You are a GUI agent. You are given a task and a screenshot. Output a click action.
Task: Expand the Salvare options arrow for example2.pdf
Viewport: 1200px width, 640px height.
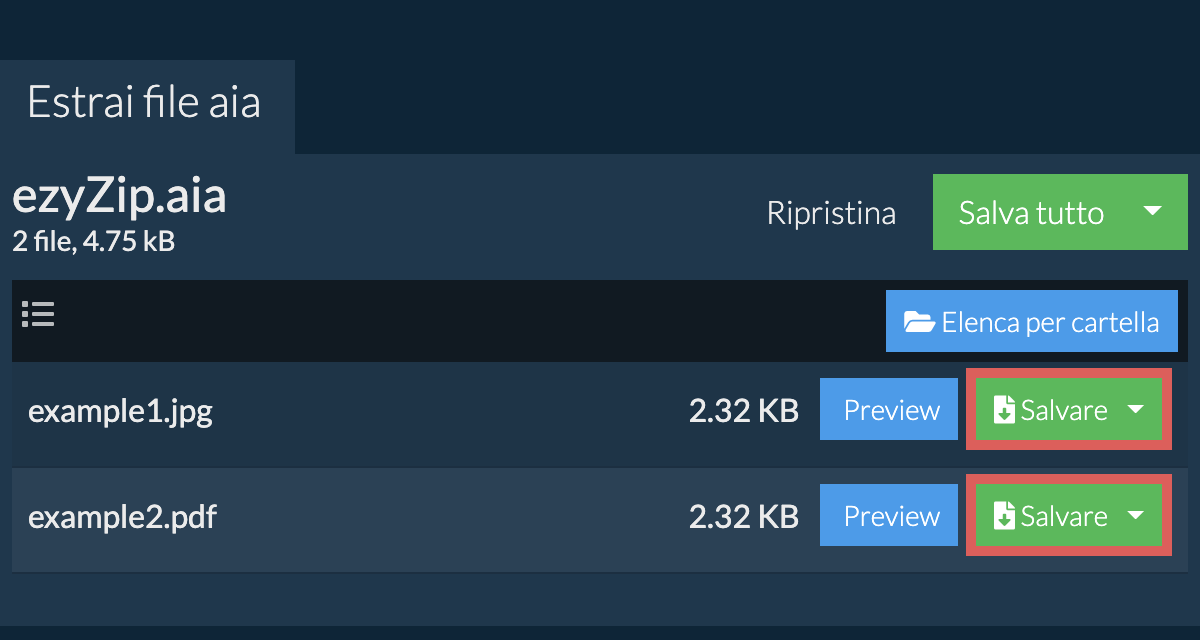(x=1135, y=516)
